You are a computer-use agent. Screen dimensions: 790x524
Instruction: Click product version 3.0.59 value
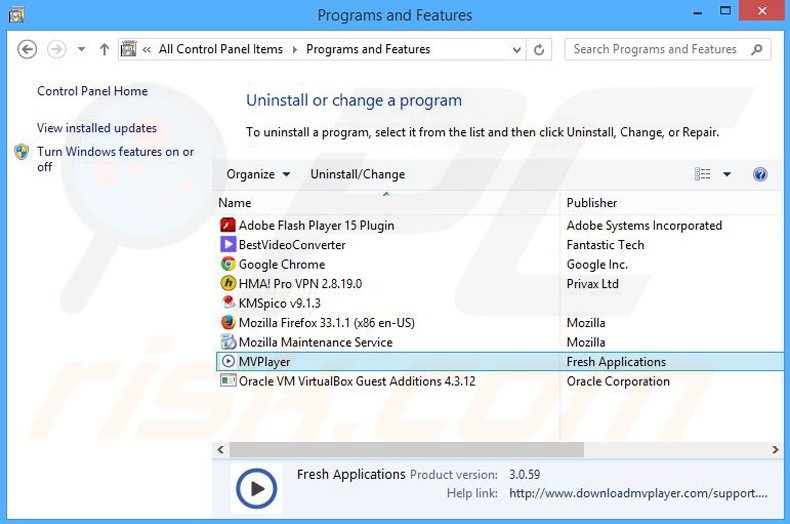pos(524,475)
